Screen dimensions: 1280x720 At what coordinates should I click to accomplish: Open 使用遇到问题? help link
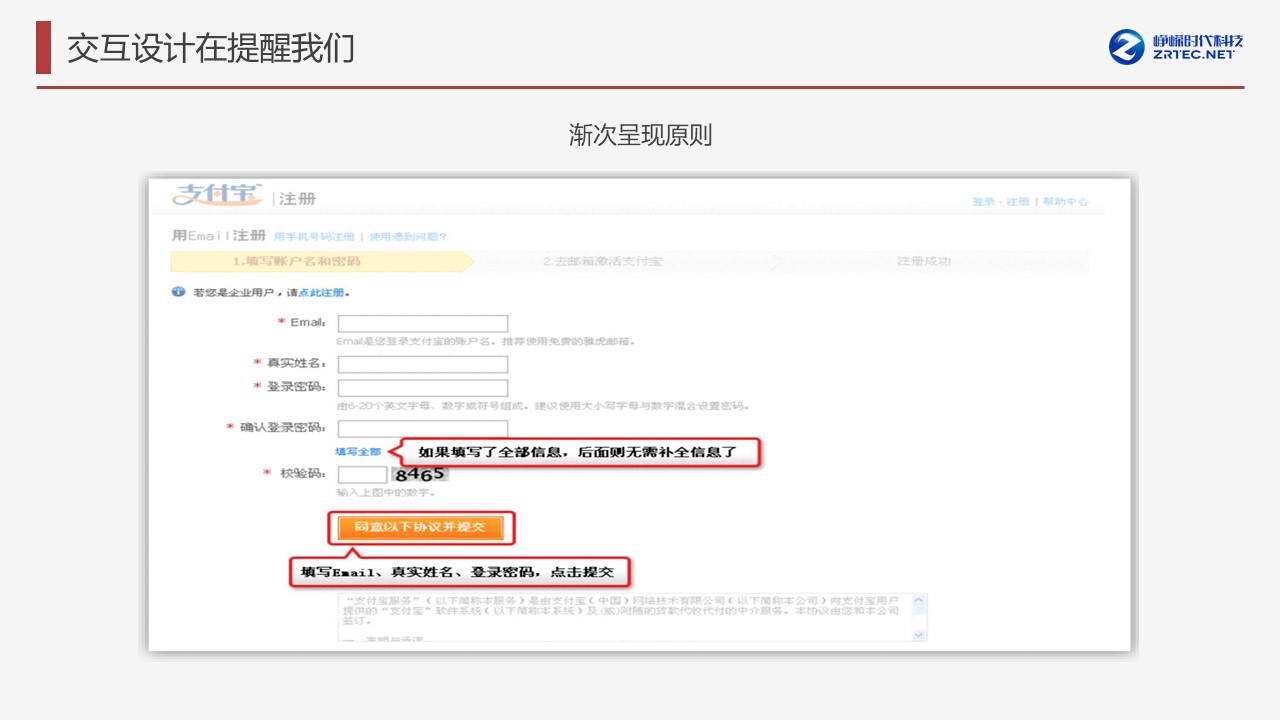[x=408, y=237]
